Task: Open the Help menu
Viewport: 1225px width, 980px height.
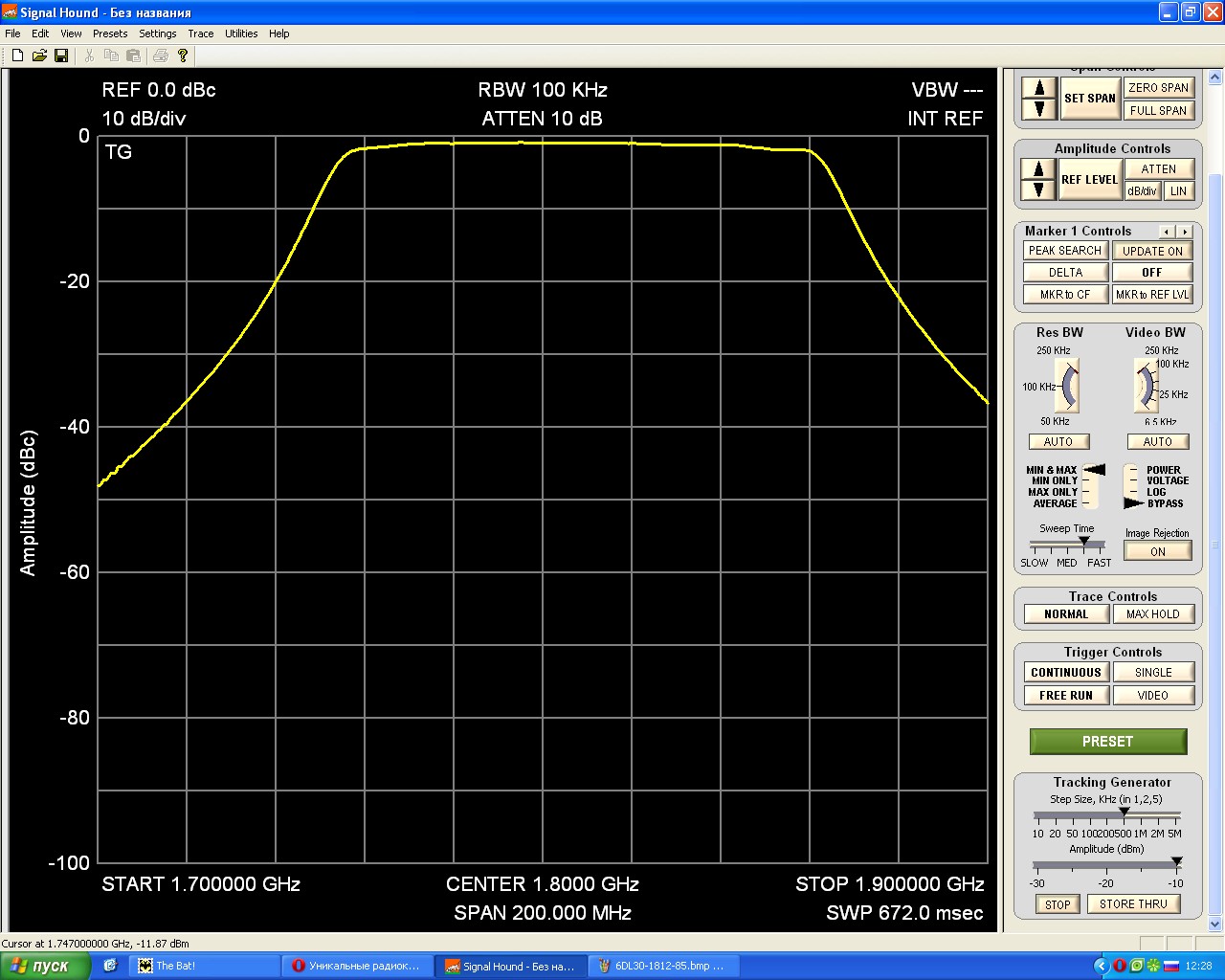Action: point(278,33)
